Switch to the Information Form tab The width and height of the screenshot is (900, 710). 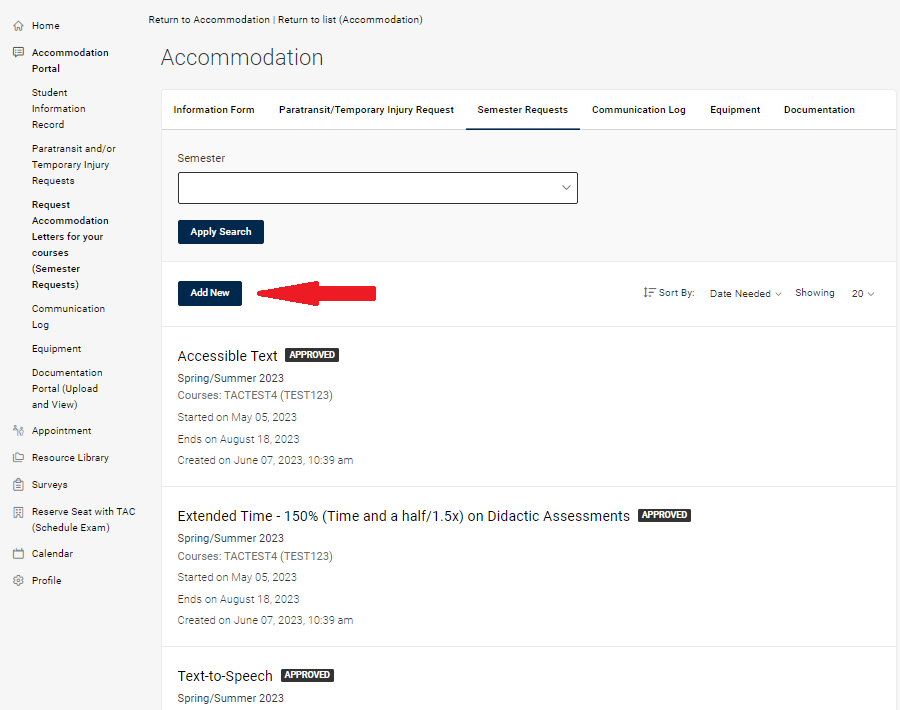click(x=214, y=110)
